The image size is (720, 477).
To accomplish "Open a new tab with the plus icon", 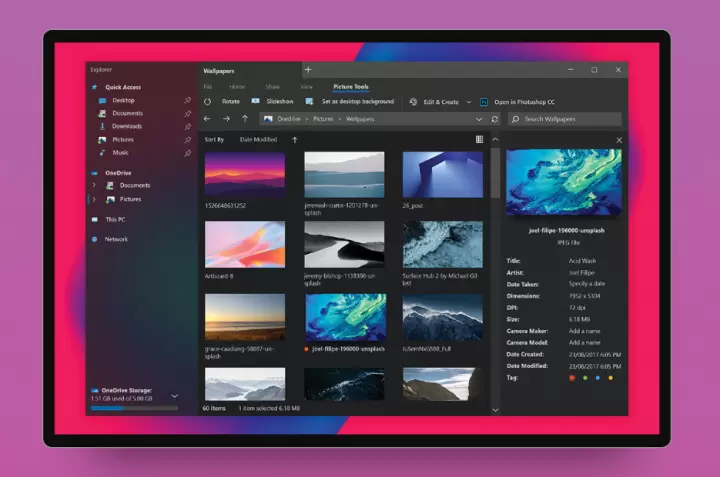I will [x=308, y=70].
